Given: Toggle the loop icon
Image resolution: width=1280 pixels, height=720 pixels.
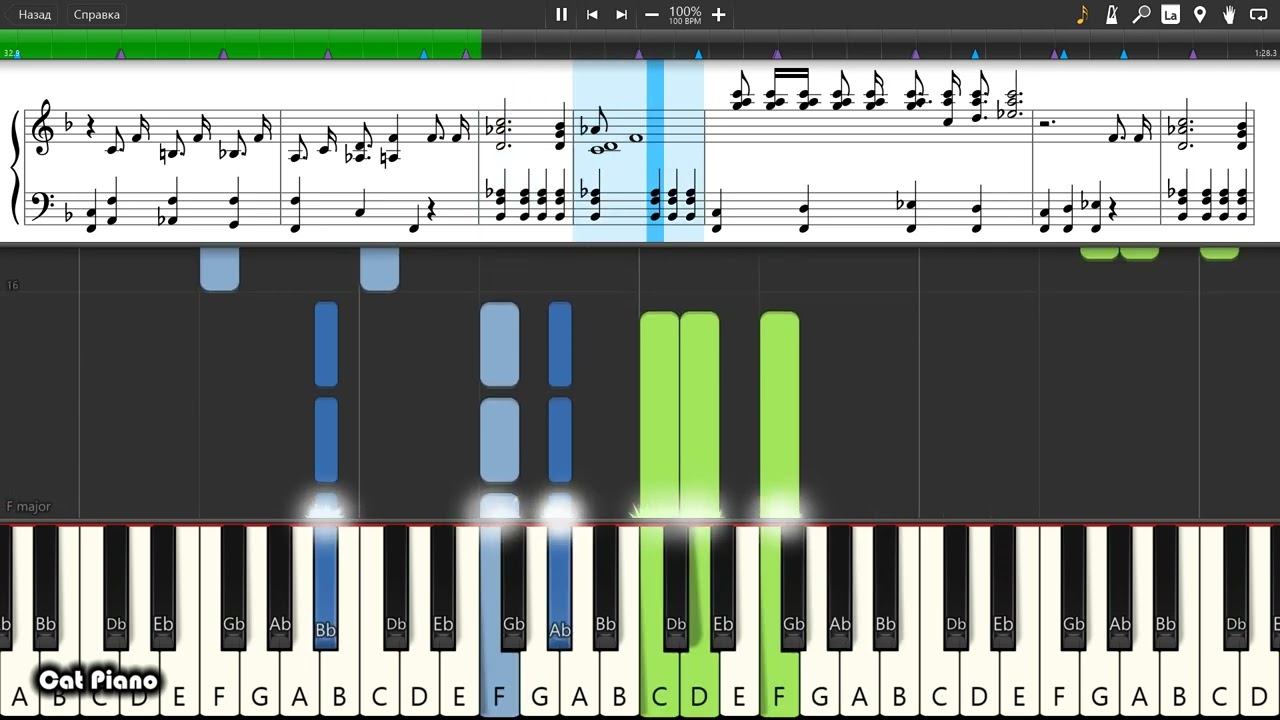Looking at the screenshot, I should pos(1259,14).
